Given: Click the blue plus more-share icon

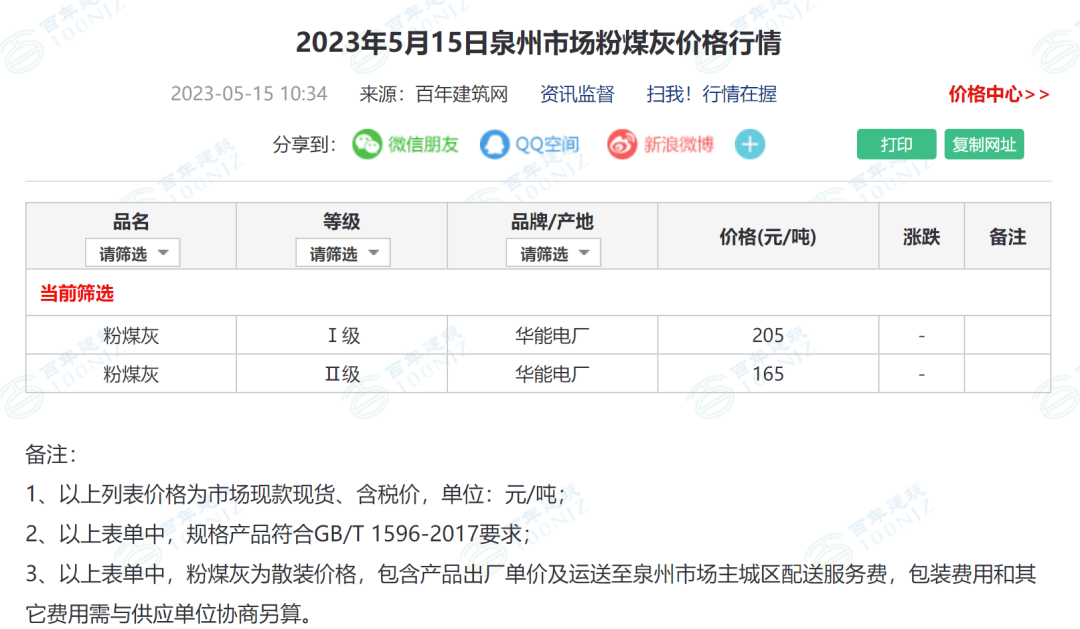Looking at the screenshot, I should click(750, 144).
